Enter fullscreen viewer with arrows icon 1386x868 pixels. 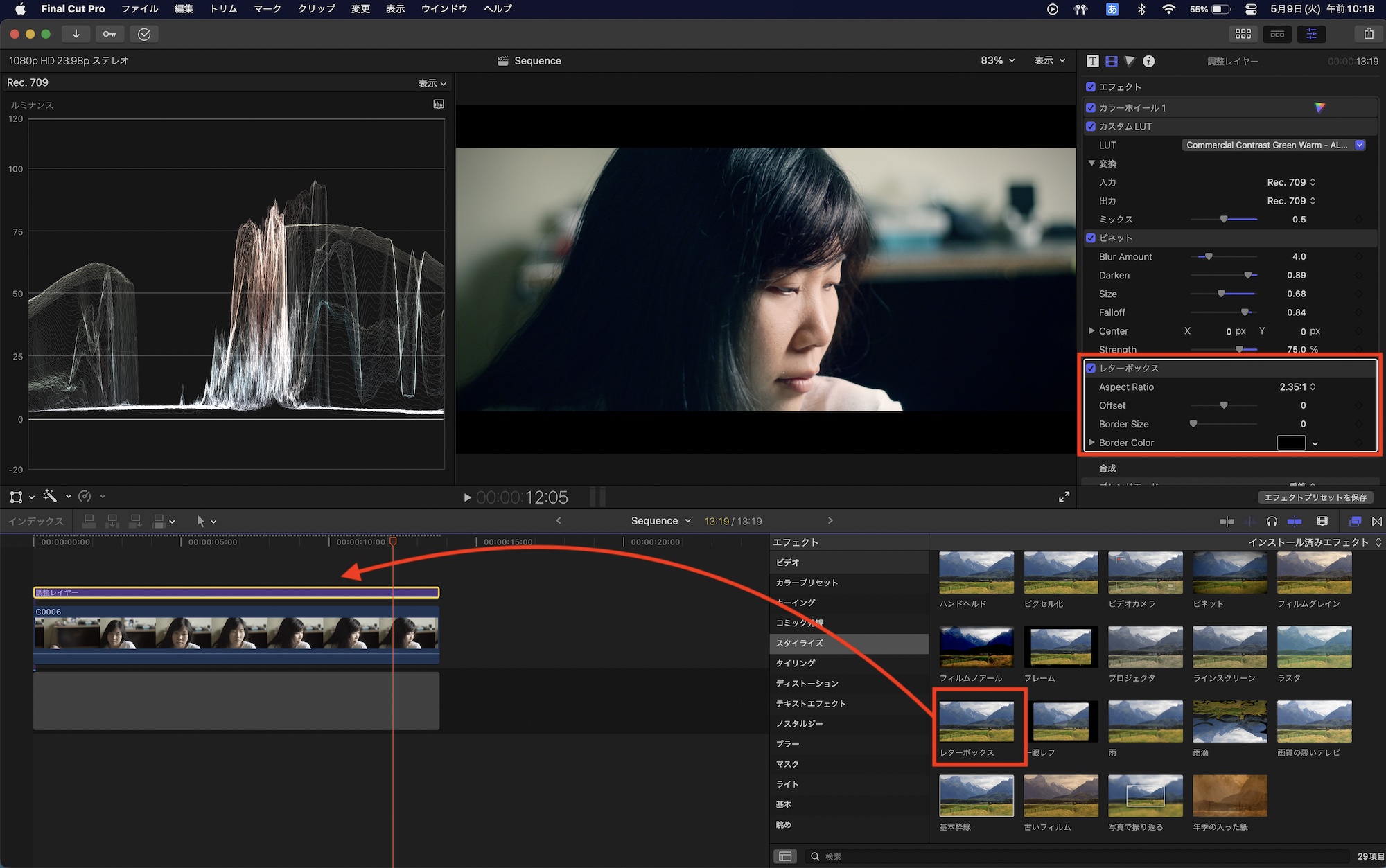click(x=1064, y=497)
